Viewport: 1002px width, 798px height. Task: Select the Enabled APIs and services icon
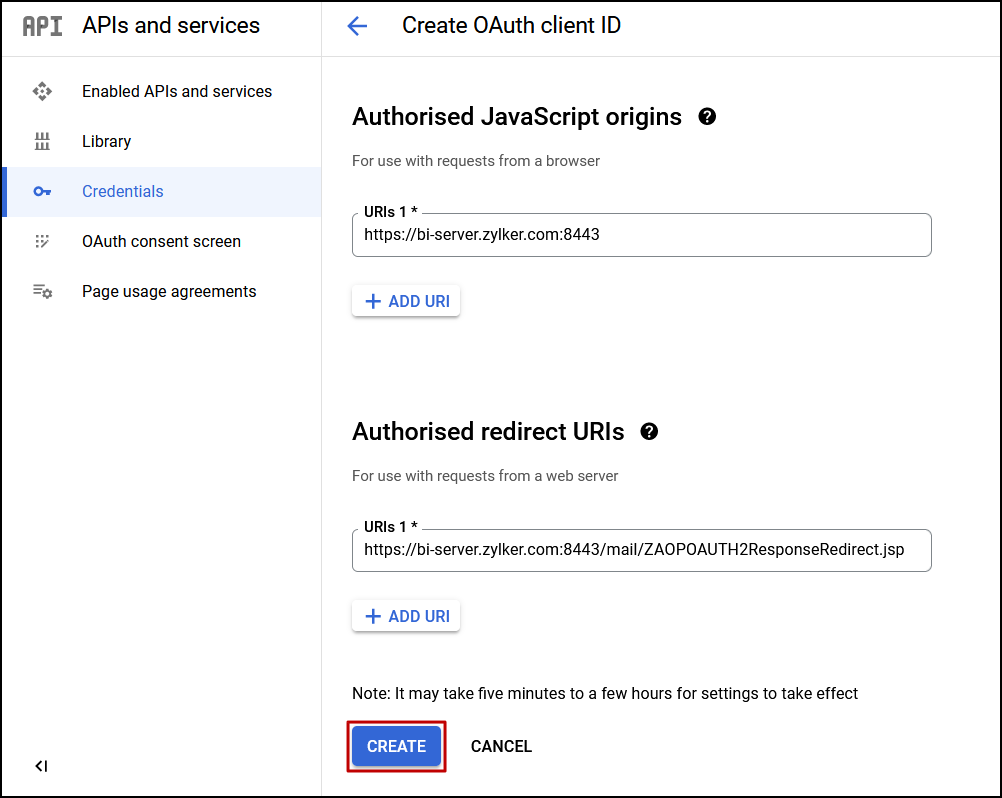[43, 91]
